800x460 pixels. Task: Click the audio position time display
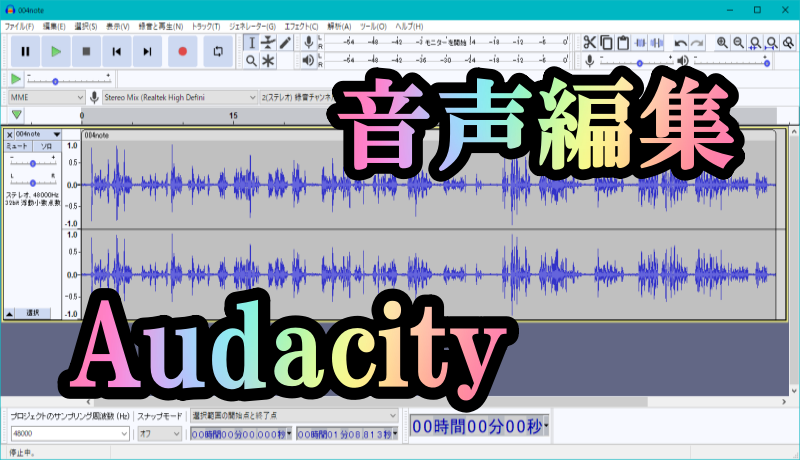click(479, 426)
